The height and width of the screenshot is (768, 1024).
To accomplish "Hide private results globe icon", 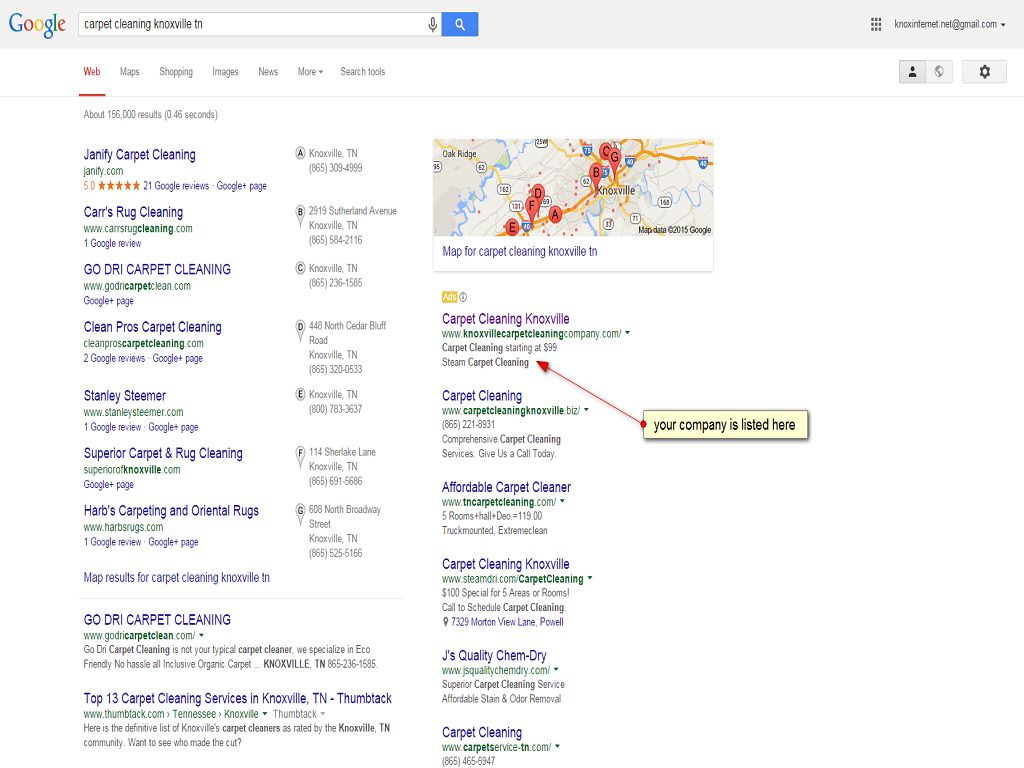I will 938,71.
